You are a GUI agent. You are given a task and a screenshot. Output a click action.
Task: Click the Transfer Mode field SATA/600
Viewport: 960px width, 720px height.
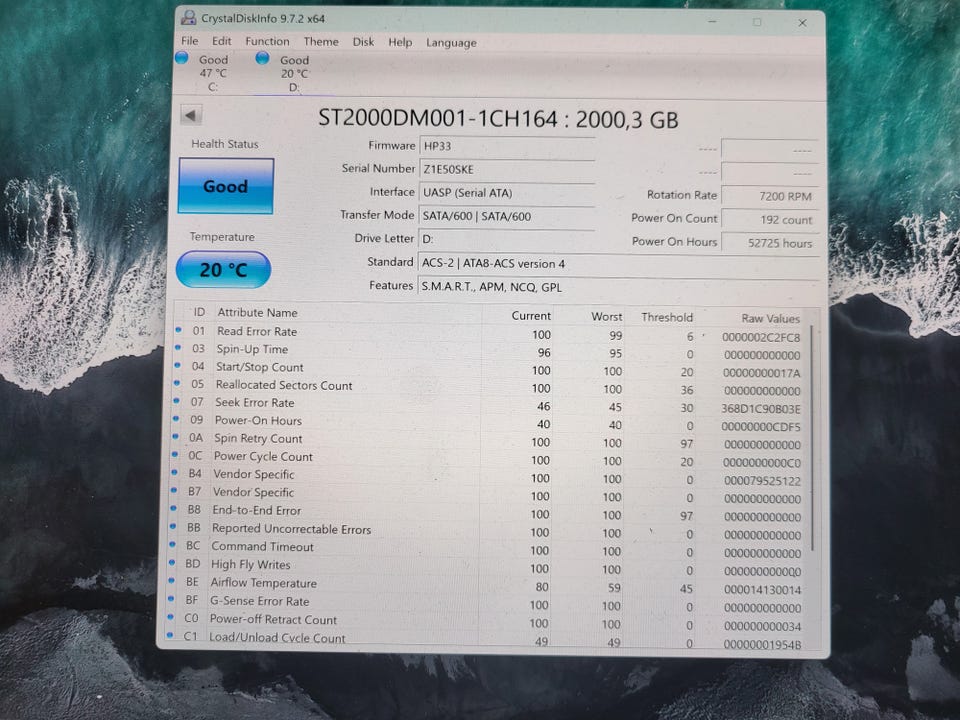pyautogui.click(x=506, y=216)
